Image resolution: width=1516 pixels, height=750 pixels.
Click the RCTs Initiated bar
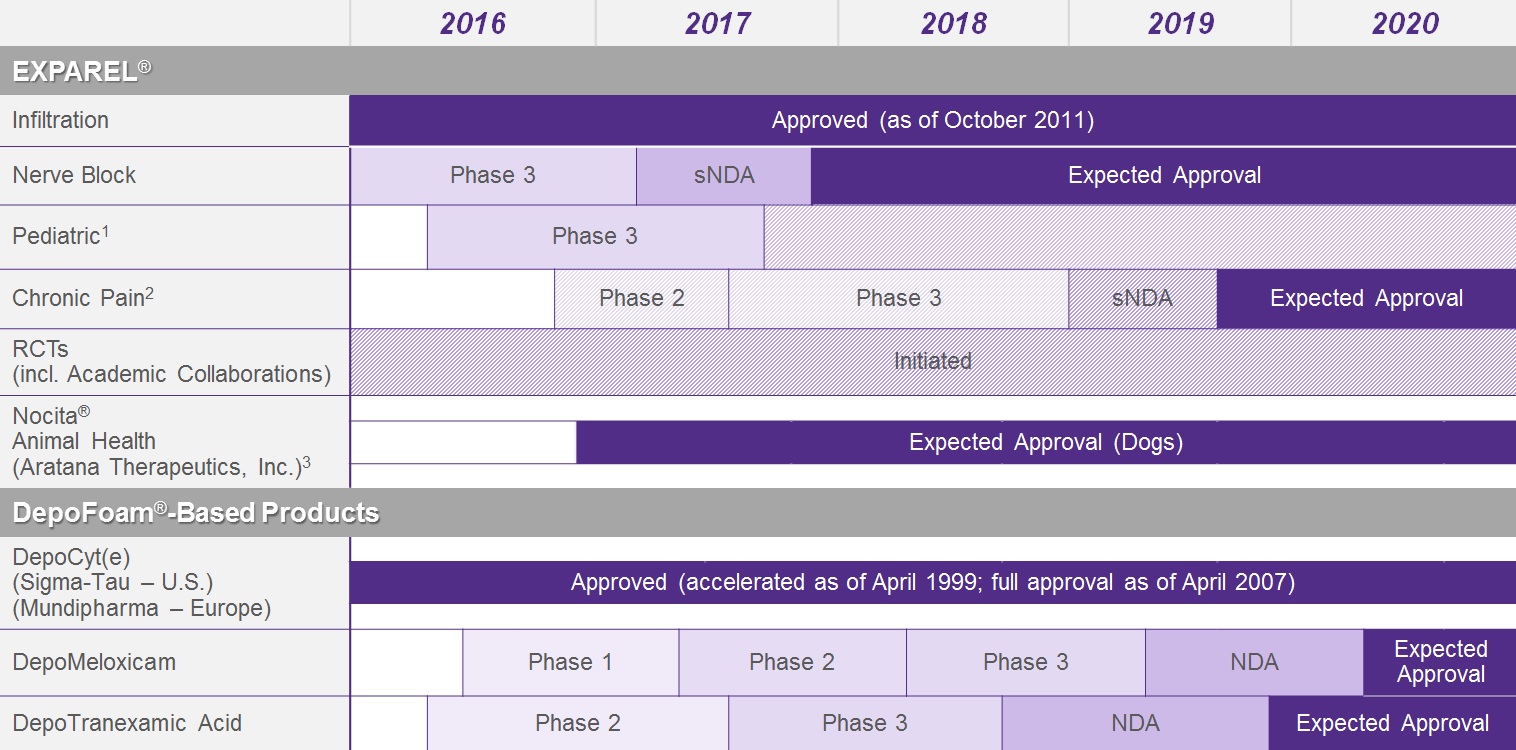[x=932, y=361]
